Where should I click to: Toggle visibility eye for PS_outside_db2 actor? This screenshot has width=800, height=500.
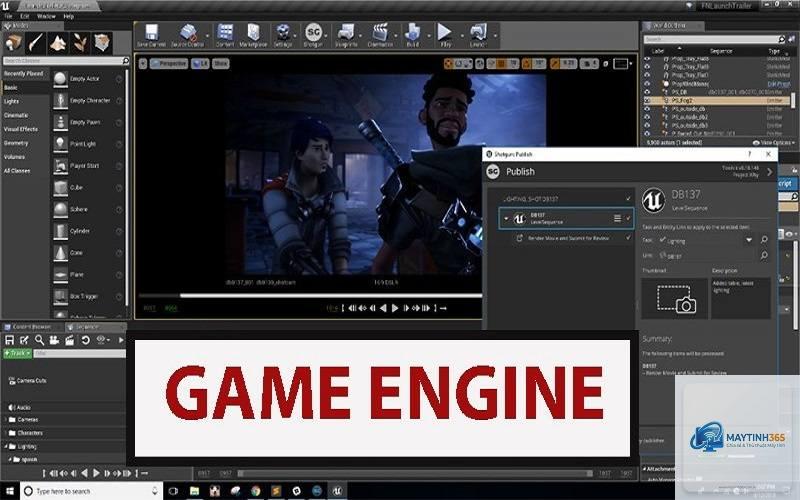point(647,117)
